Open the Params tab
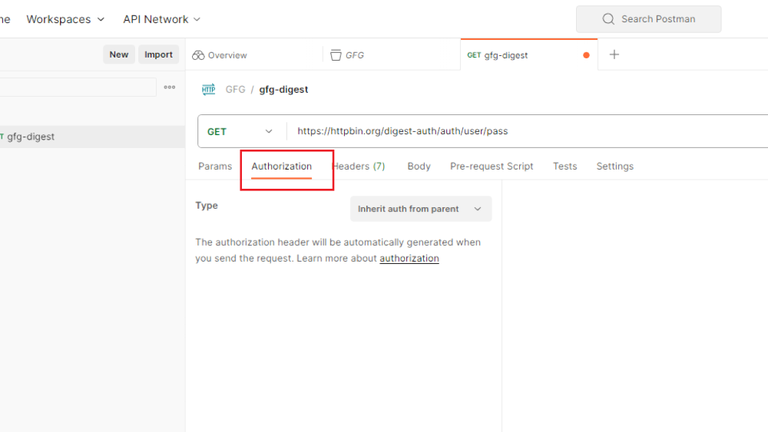Viewport: 768px width, 432px height. pyautogui.click(x=215, y=166)
